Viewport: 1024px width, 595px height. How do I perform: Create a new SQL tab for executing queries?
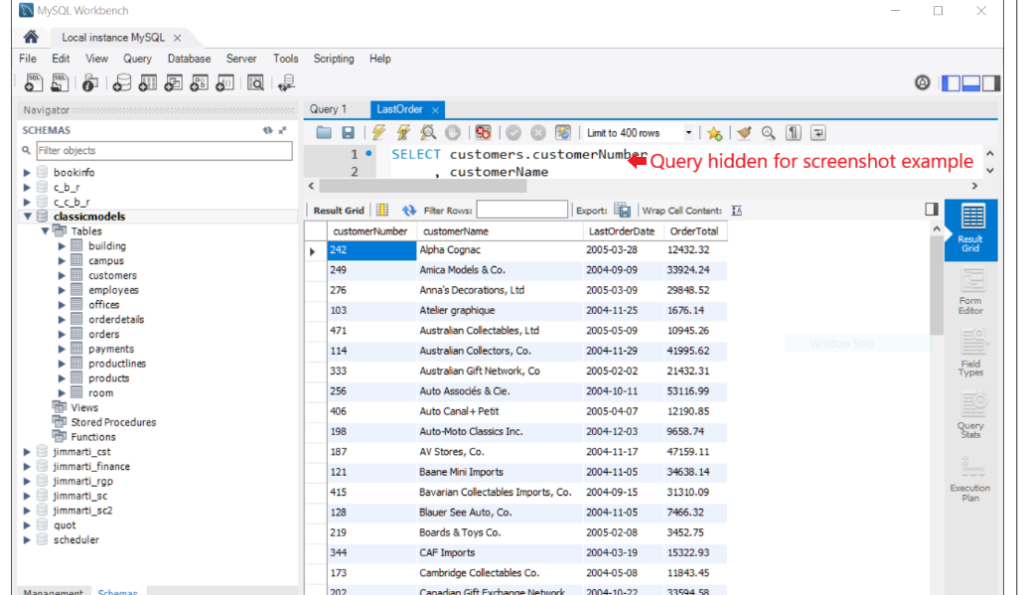pos(33,83)
